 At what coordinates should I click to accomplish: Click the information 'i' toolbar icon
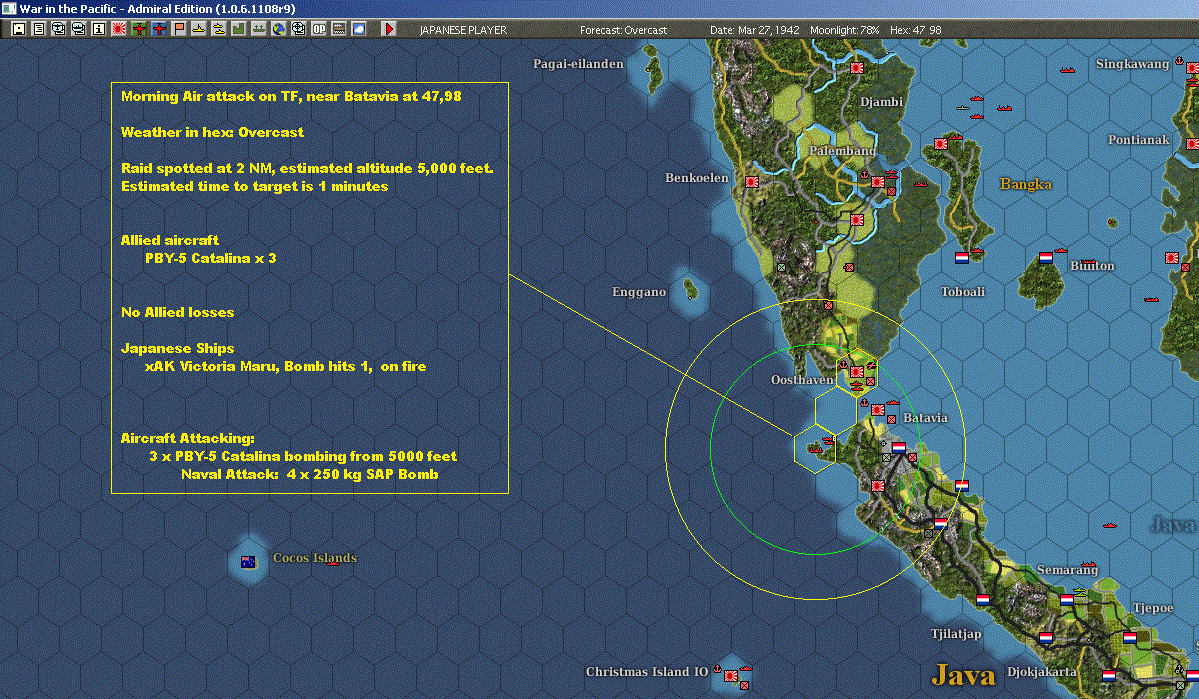tap(99, 29)
